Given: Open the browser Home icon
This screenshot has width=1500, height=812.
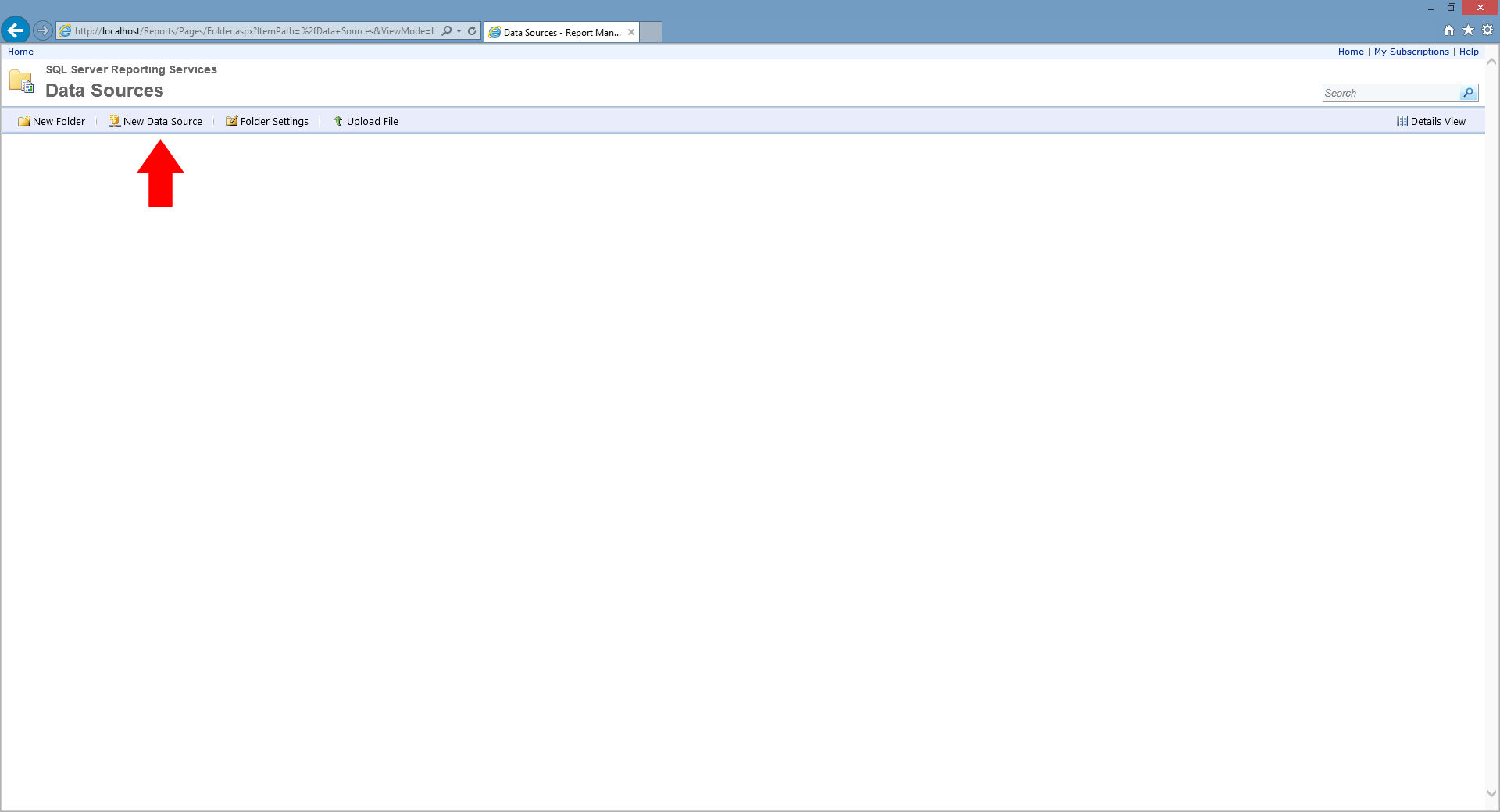Looking at the screenshot, I should click(x=1449, y=30).
